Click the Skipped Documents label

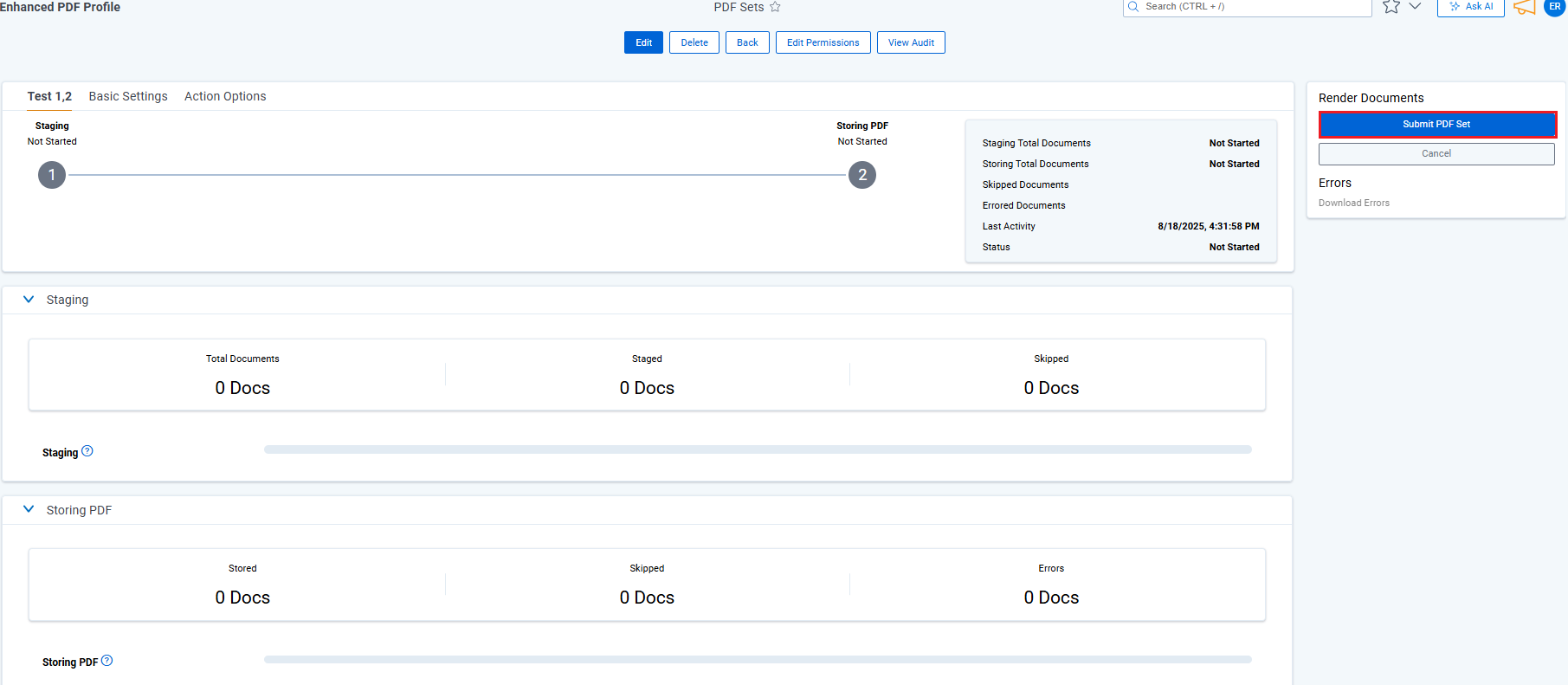click(1025, 184)
